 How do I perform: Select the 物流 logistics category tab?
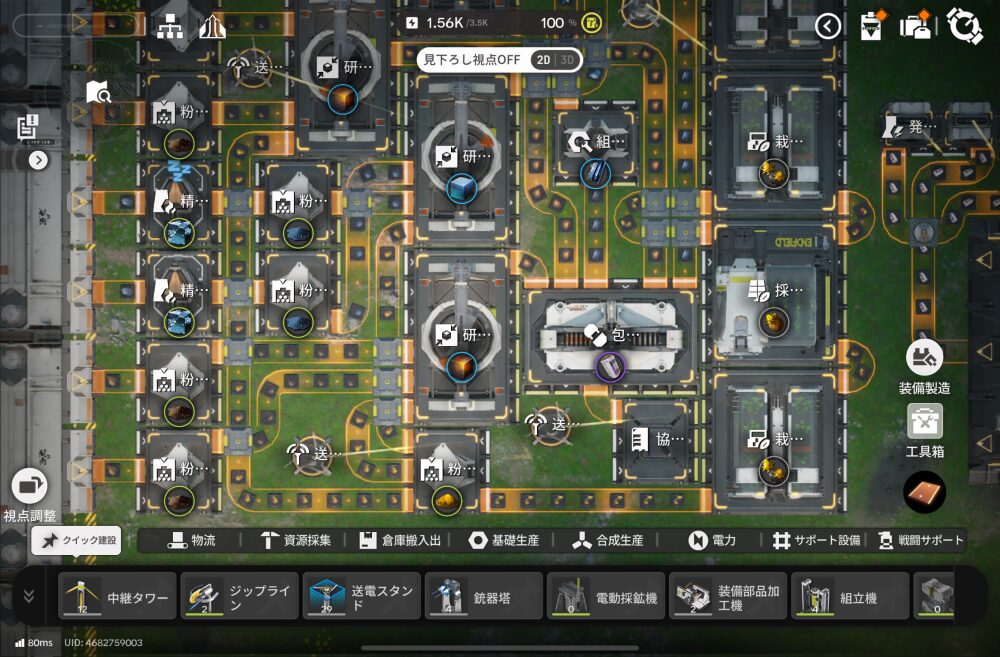point(191,540)
